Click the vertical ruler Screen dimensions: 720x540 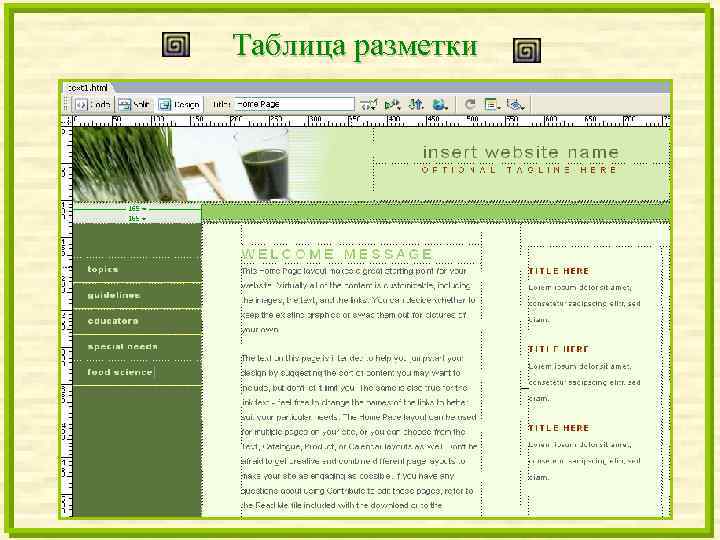coord(67,322)
